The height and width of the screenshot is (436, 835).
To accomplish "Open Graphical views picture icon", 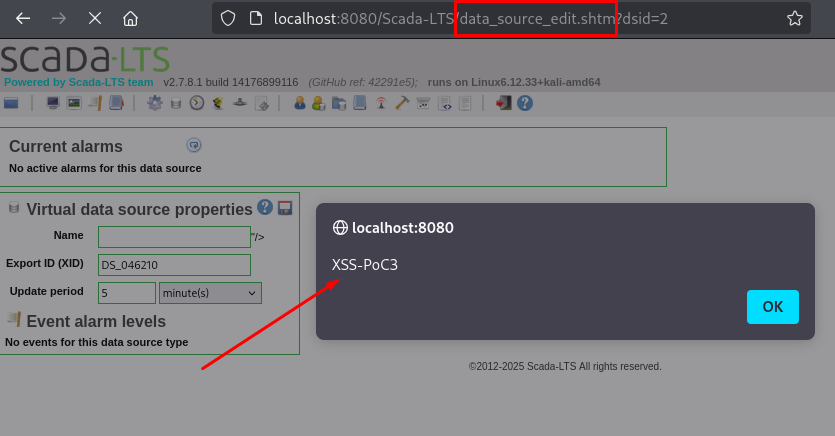I will 74,103.
